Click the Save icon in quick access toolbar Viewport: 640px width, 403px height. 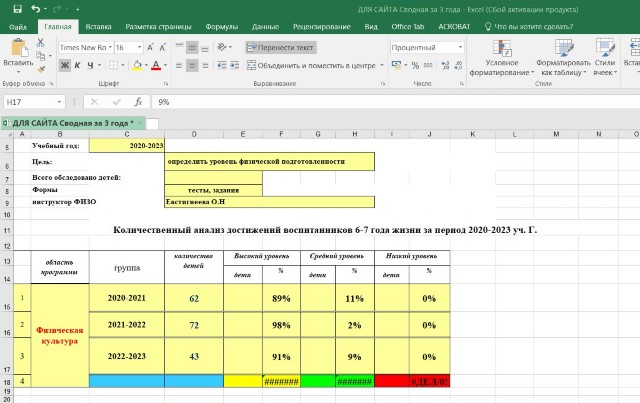click(17, 8)
